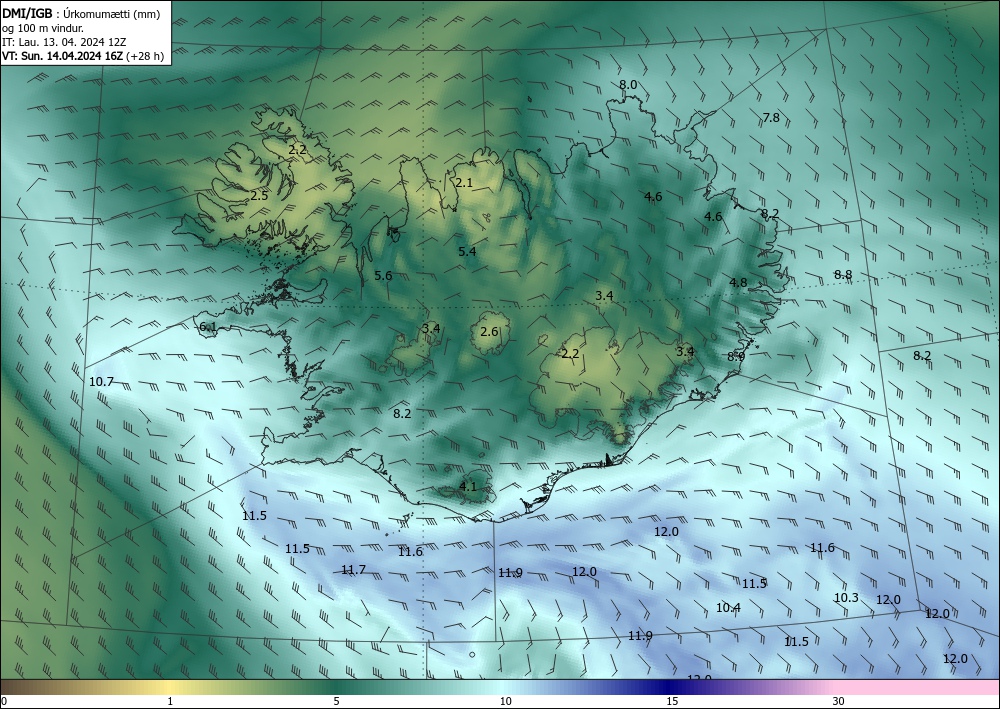
Task: Click the 2.1 value on the map
Action: pos(464,183)
